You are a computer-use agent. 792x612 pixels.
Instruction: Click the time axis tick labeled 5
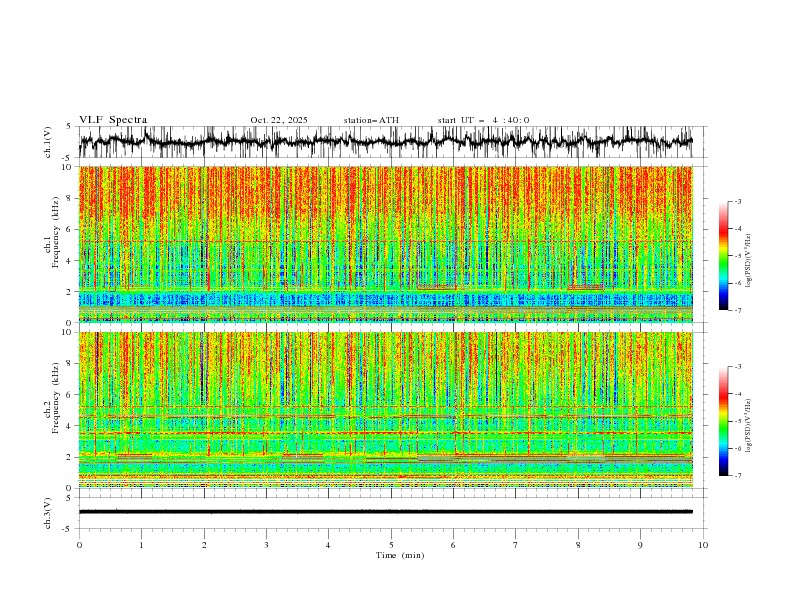[391, 545]
